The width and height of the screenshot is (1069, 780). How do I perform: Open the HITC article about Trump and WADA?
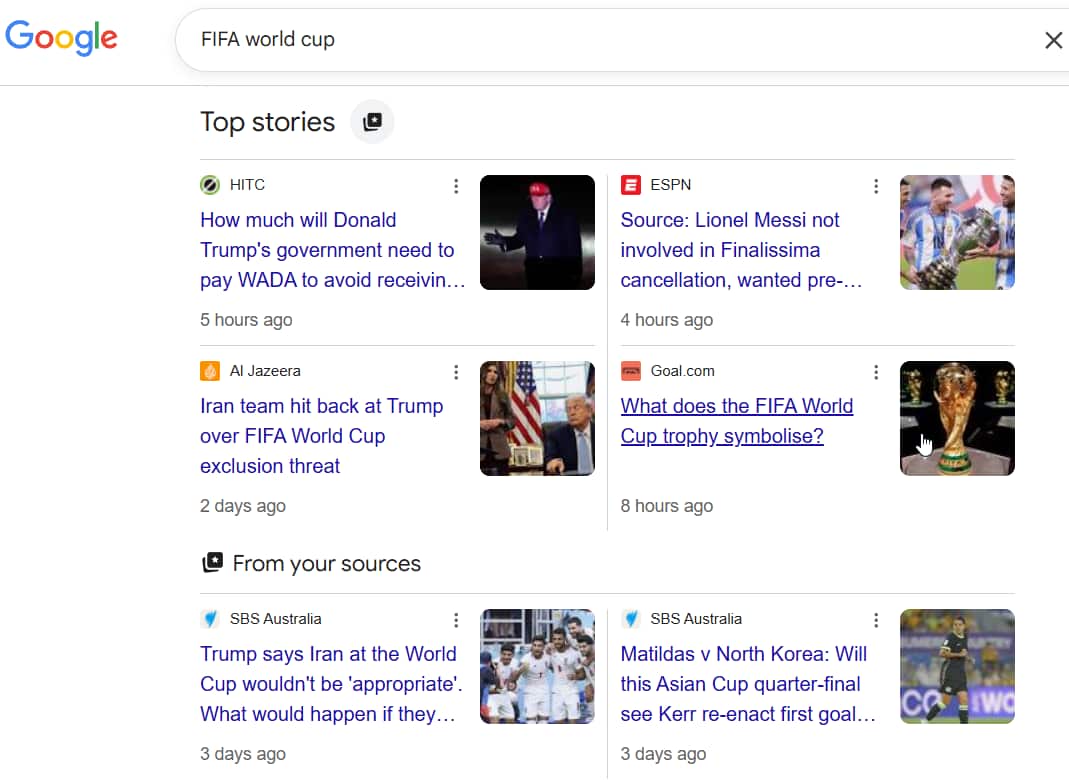click(x=329, y=250)
